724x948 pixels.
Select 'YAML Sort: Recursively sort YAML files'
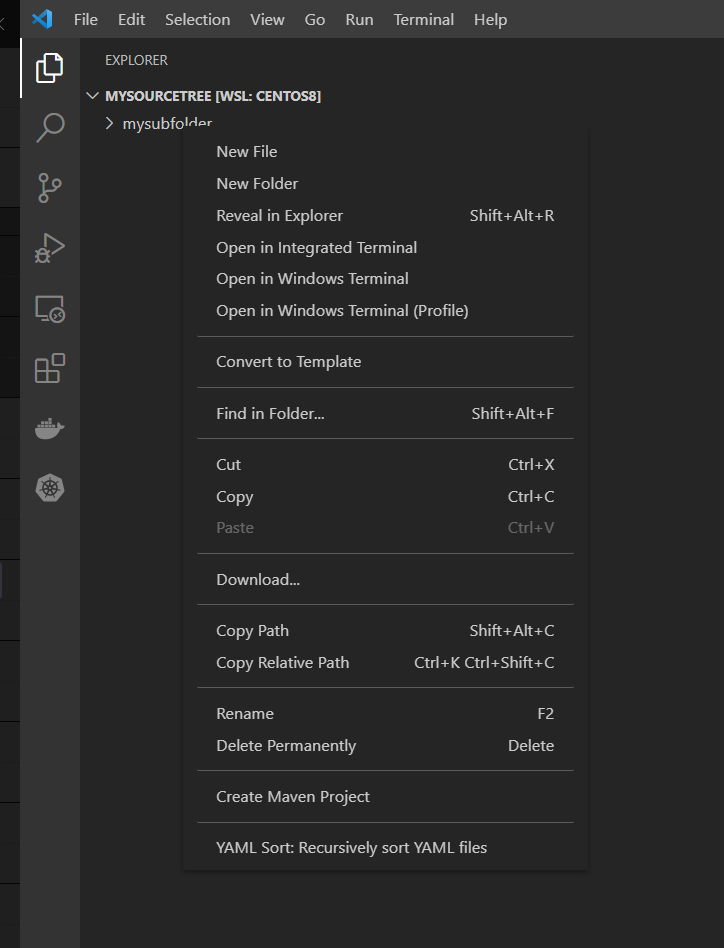point(351,847)
